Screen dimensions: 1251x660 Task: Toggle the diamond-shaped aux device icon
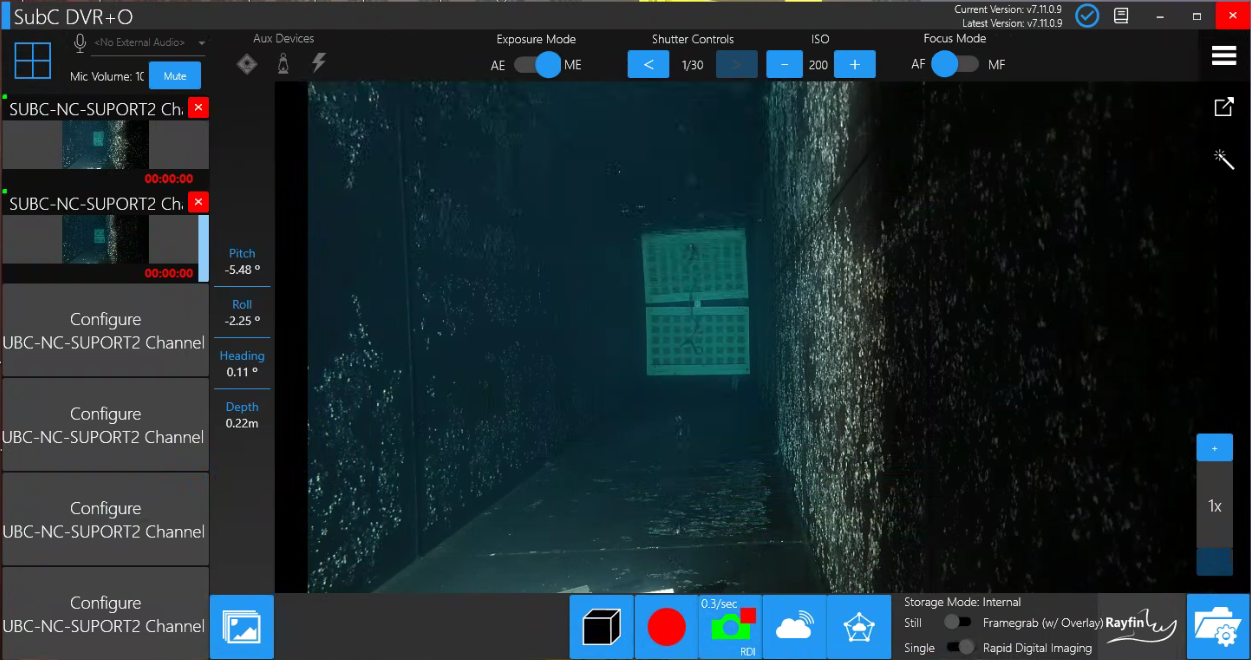coord(247,64)
